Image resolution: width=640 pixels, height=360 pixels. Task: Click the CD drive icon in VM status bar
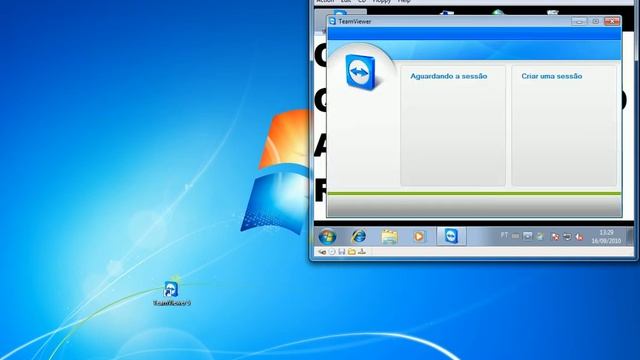pos(332,252)
